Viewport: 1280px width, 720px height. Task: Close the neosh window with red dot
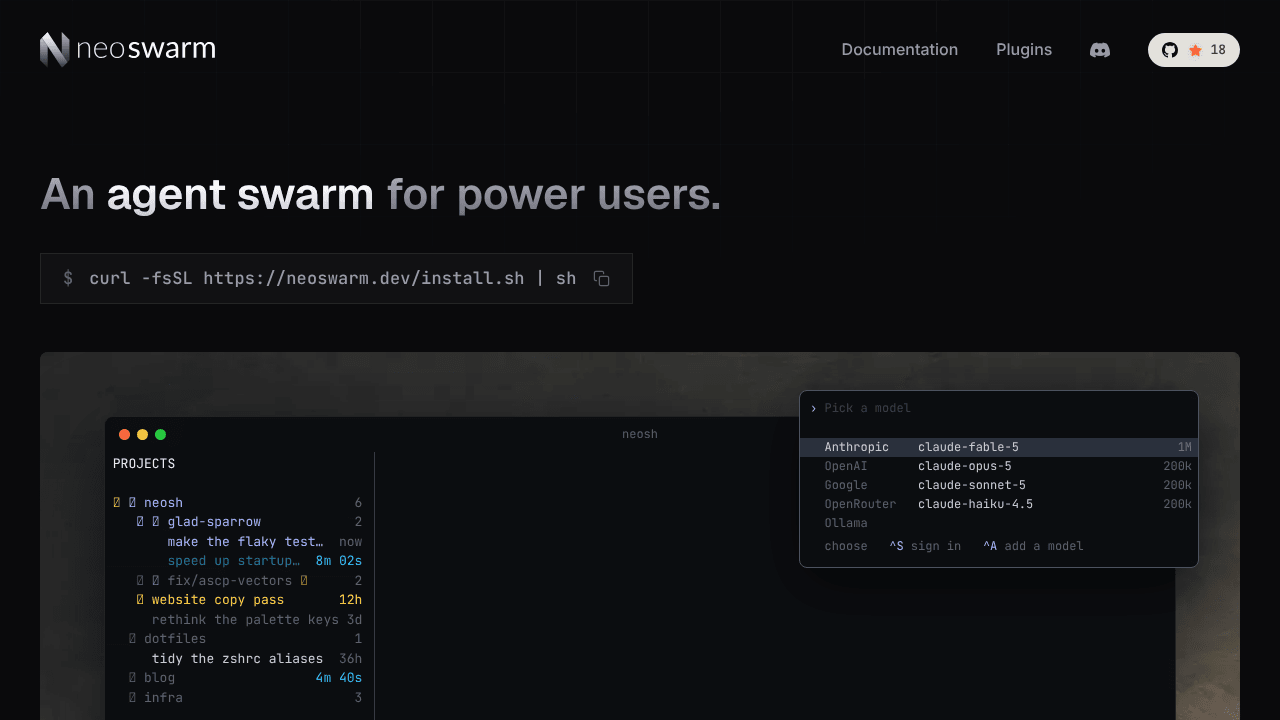(125, 434)
